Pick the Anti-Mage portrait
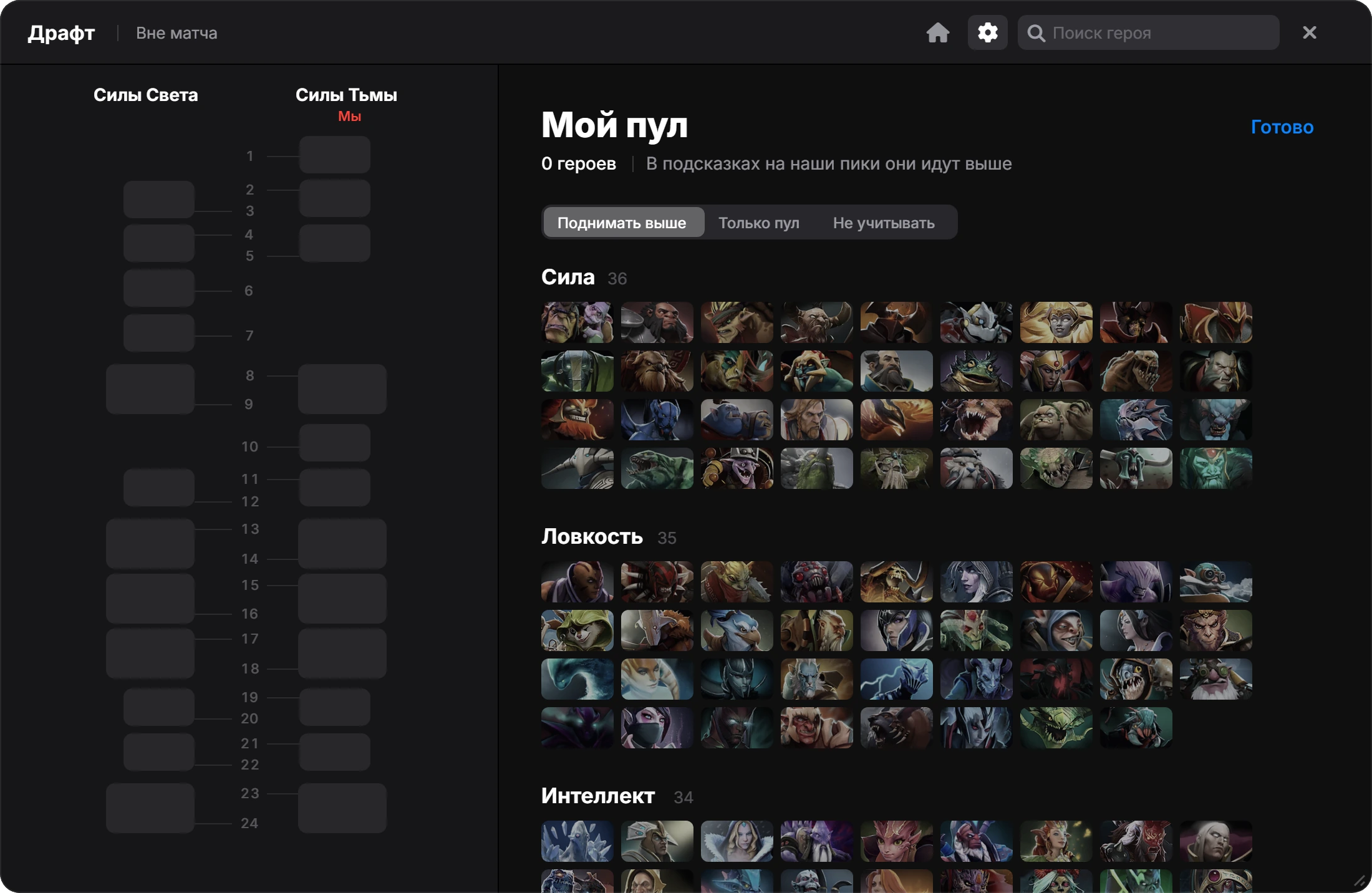This screenshot has width=1372, height=893. click(x=577, y=582)
